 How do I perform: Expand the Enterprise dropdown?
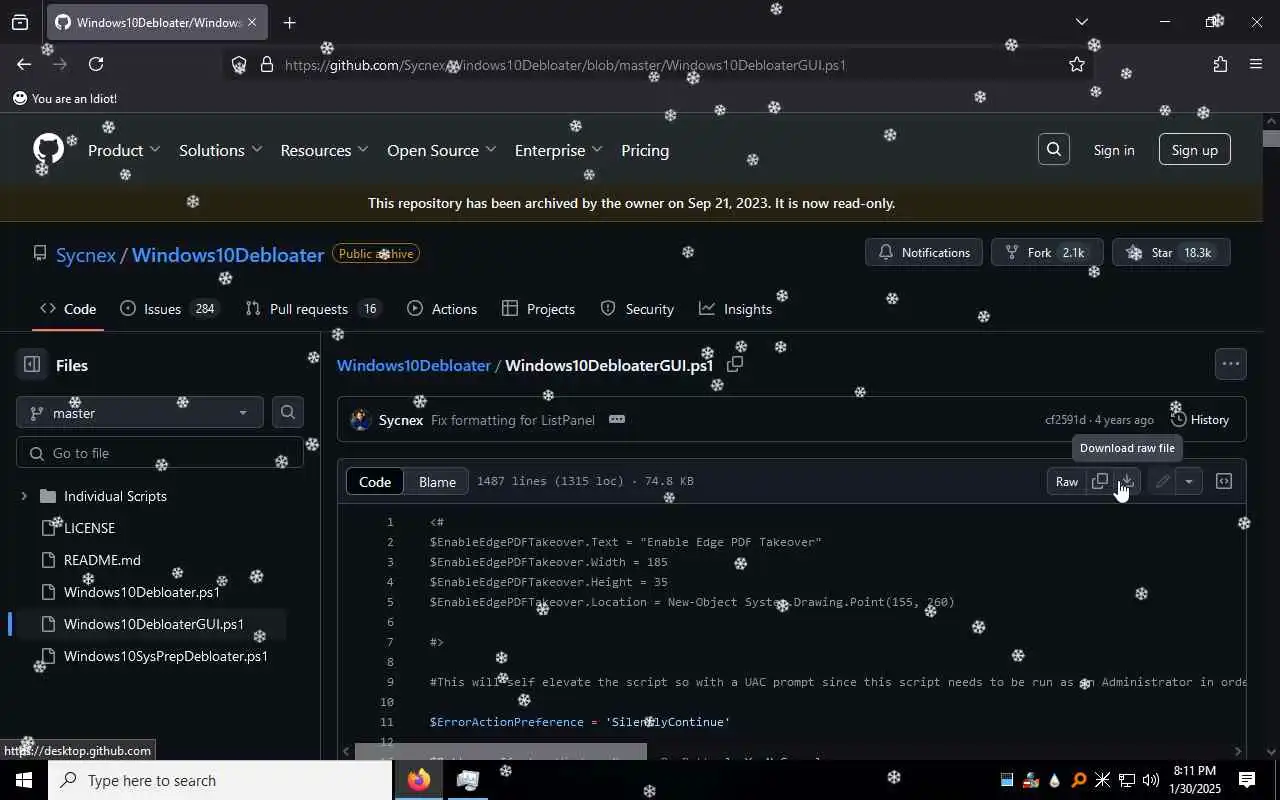coord(558,150)
